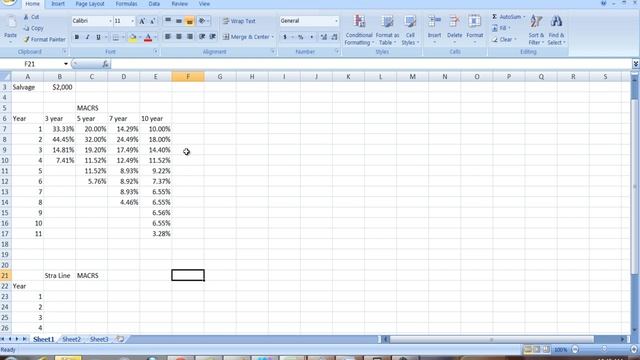Align text right
640x360 pixels.
click(190, 37)
